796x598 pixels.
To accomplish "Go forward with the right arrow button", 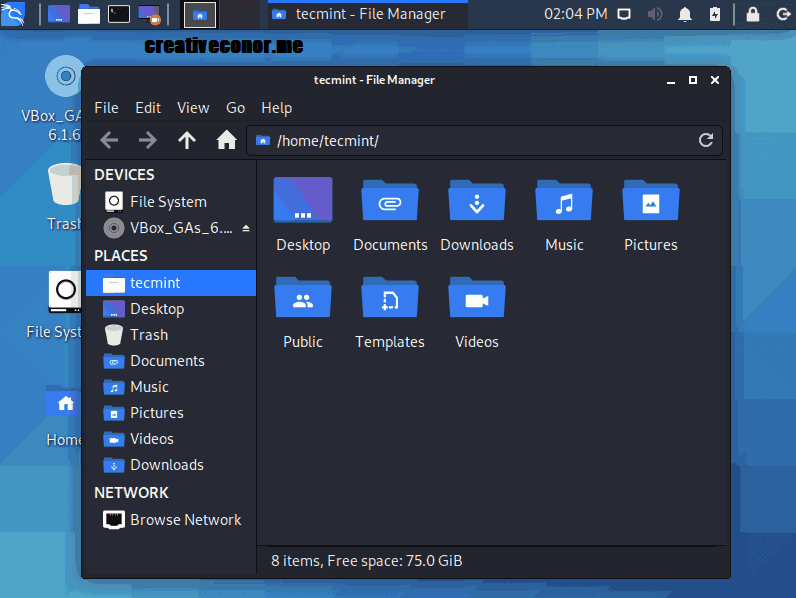I will click(x=148, y=140).
